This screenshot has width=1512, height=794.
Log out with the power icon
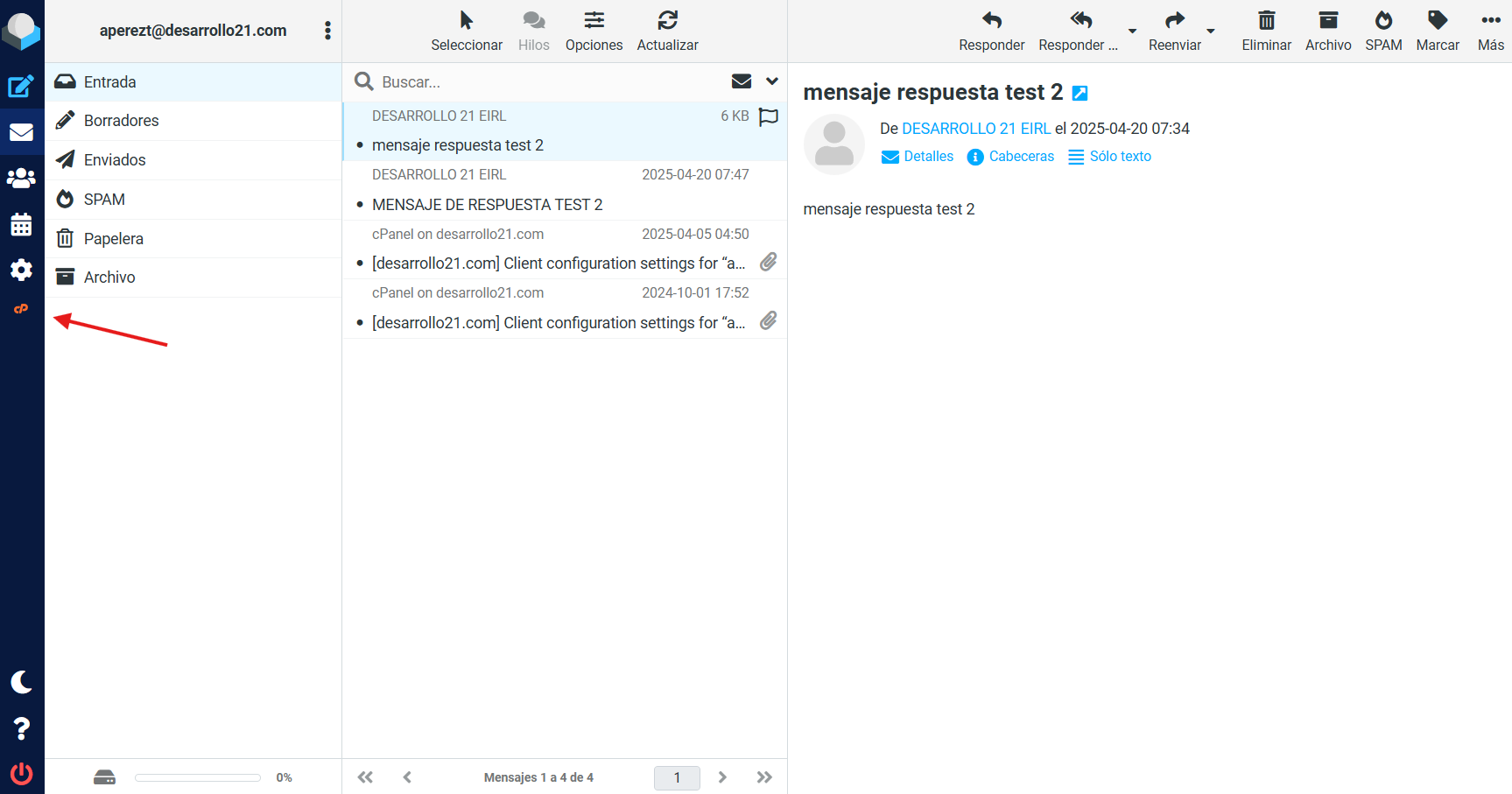click(21, 774)
